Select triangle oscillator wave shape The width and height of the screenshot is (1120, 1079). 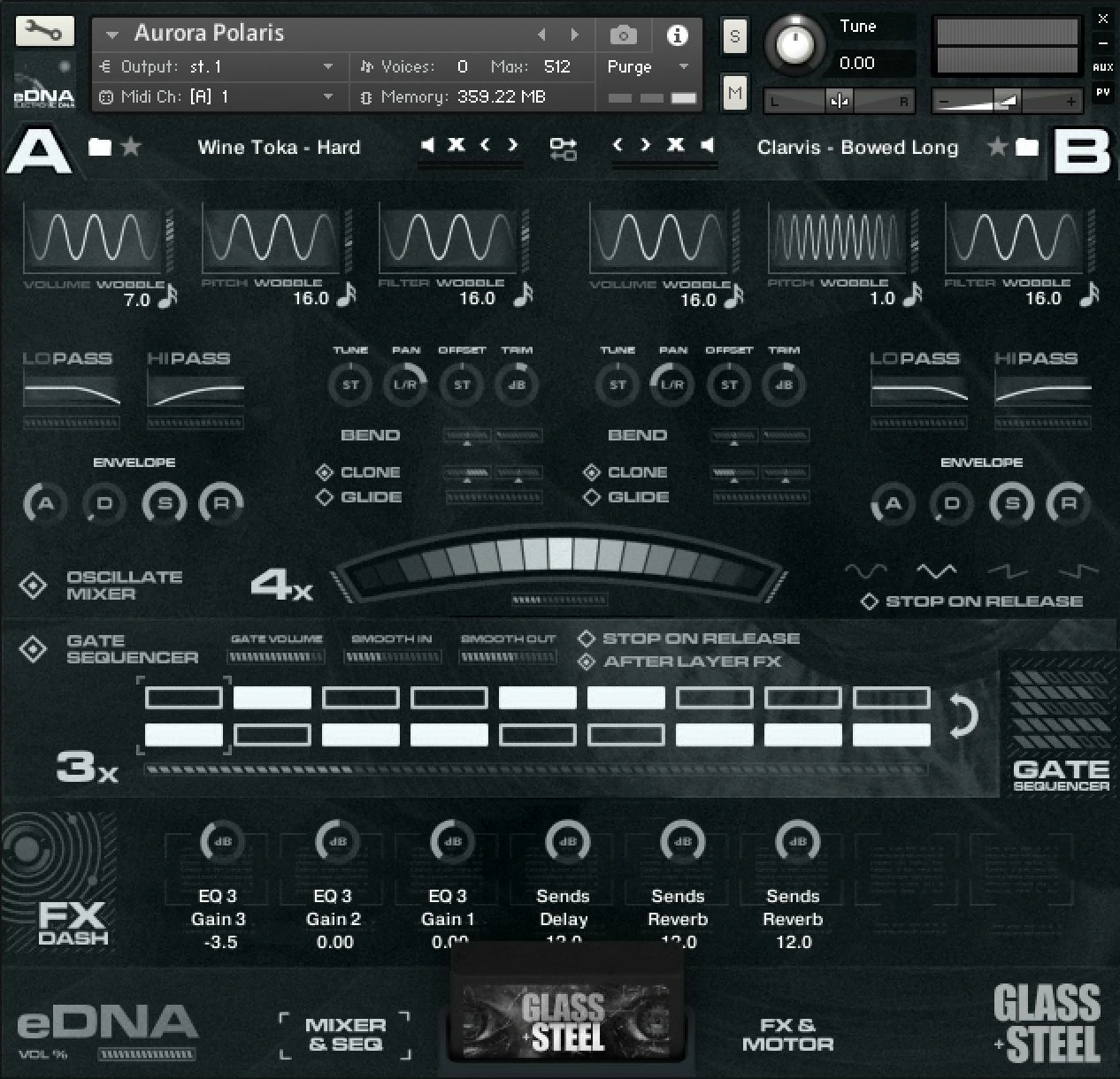pos(937,570)
